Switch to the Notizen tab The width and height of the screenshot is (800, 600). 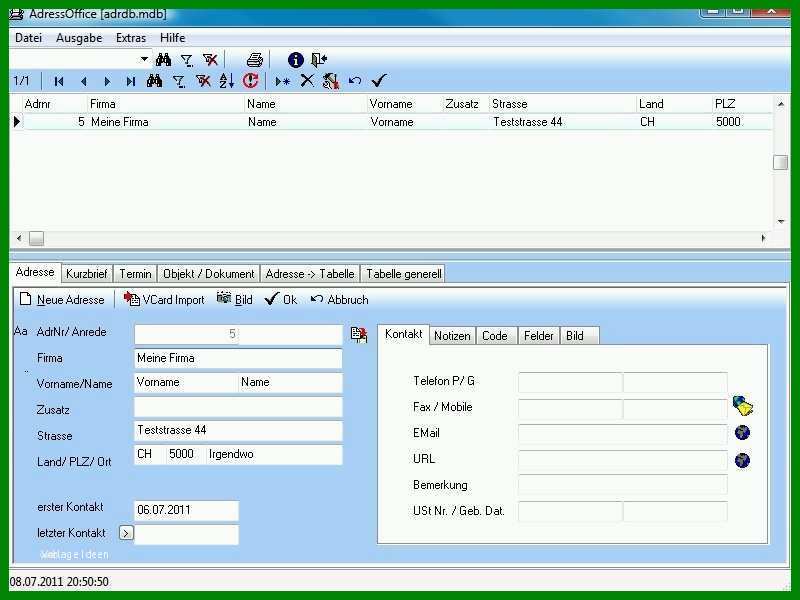452,336
